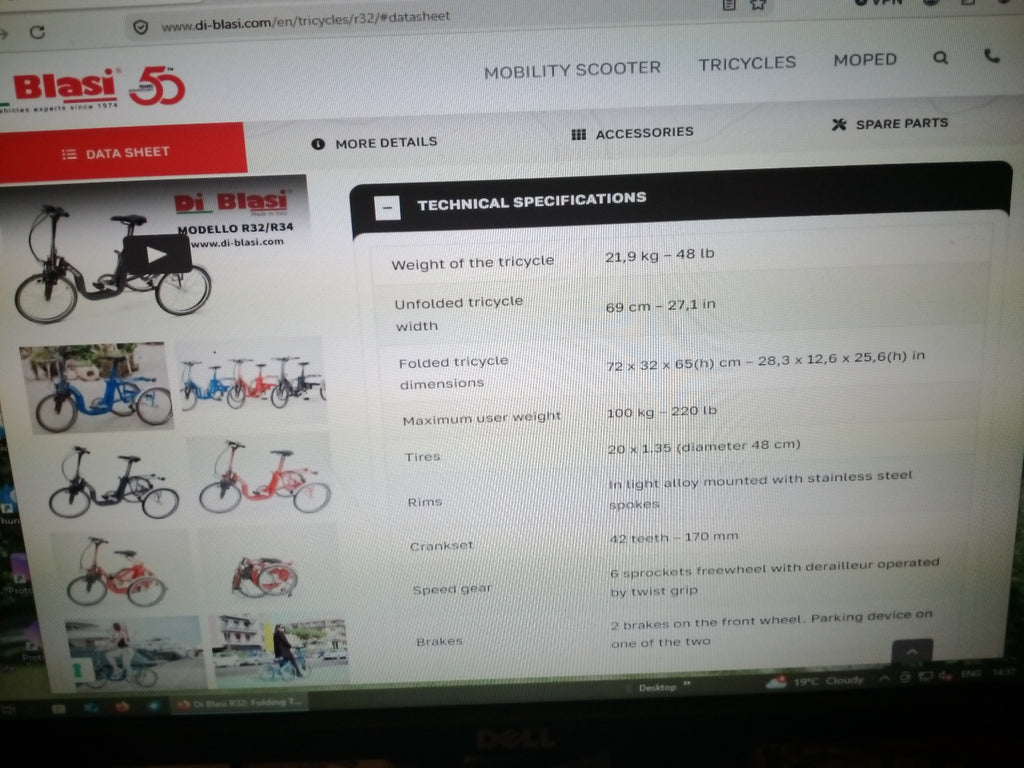Viewport: 1024px width, 768px height.
Task: Click the back-to-top arrow button
Action: pos(912,652)
